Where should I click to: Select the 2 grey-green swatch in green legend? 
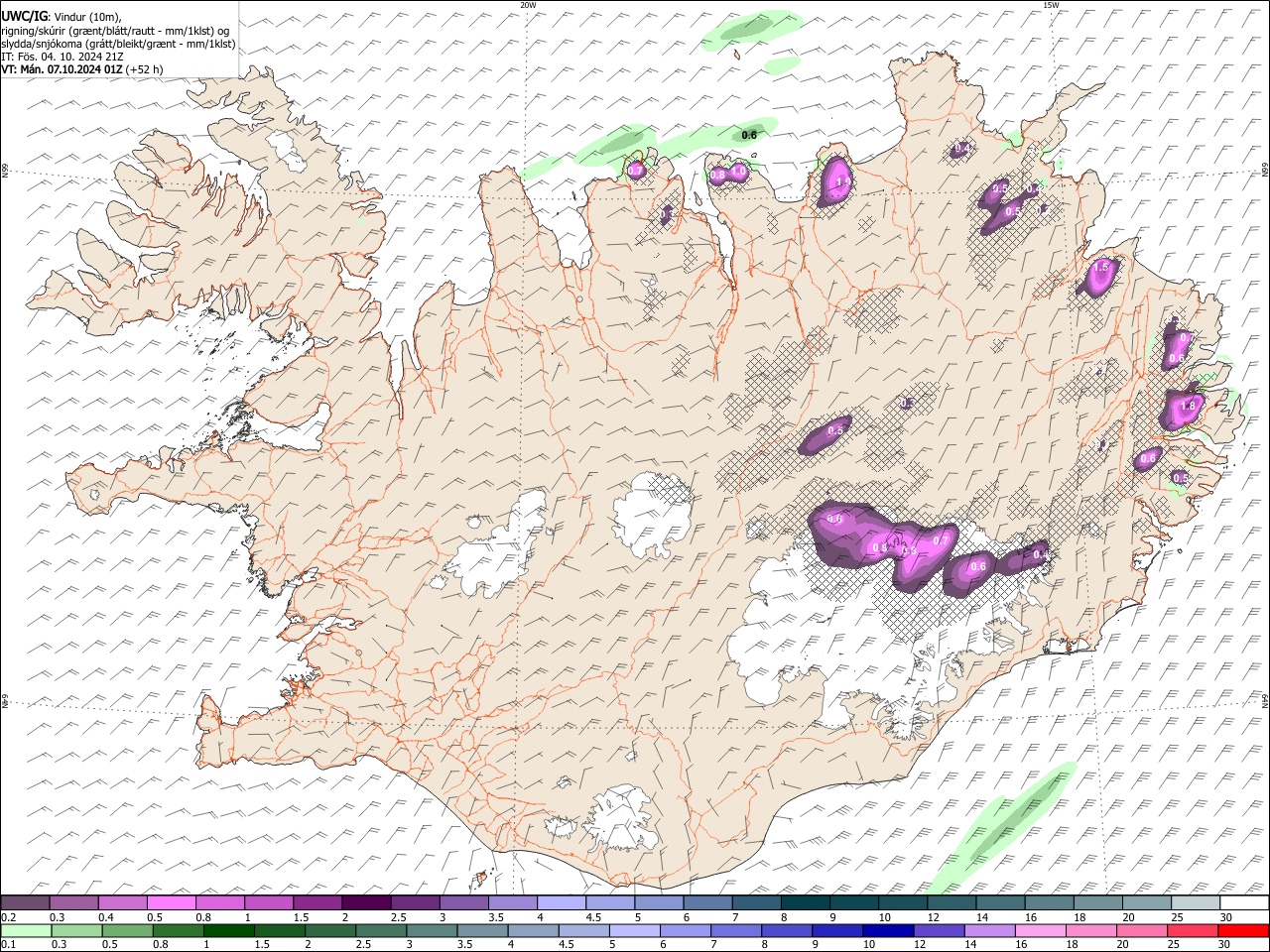coord(330,930)
